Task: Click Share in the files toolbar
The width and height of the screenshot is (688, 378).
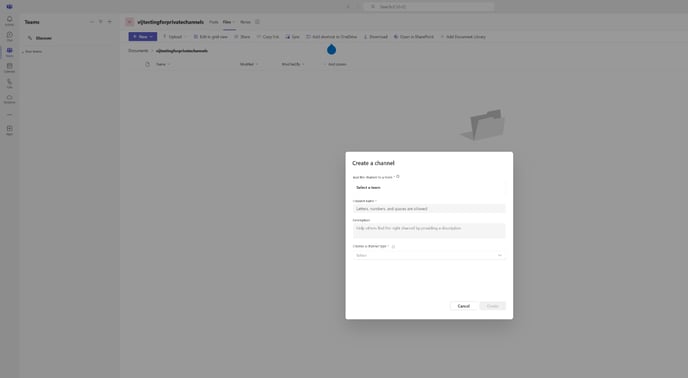Action: click(x=242, y=37)
